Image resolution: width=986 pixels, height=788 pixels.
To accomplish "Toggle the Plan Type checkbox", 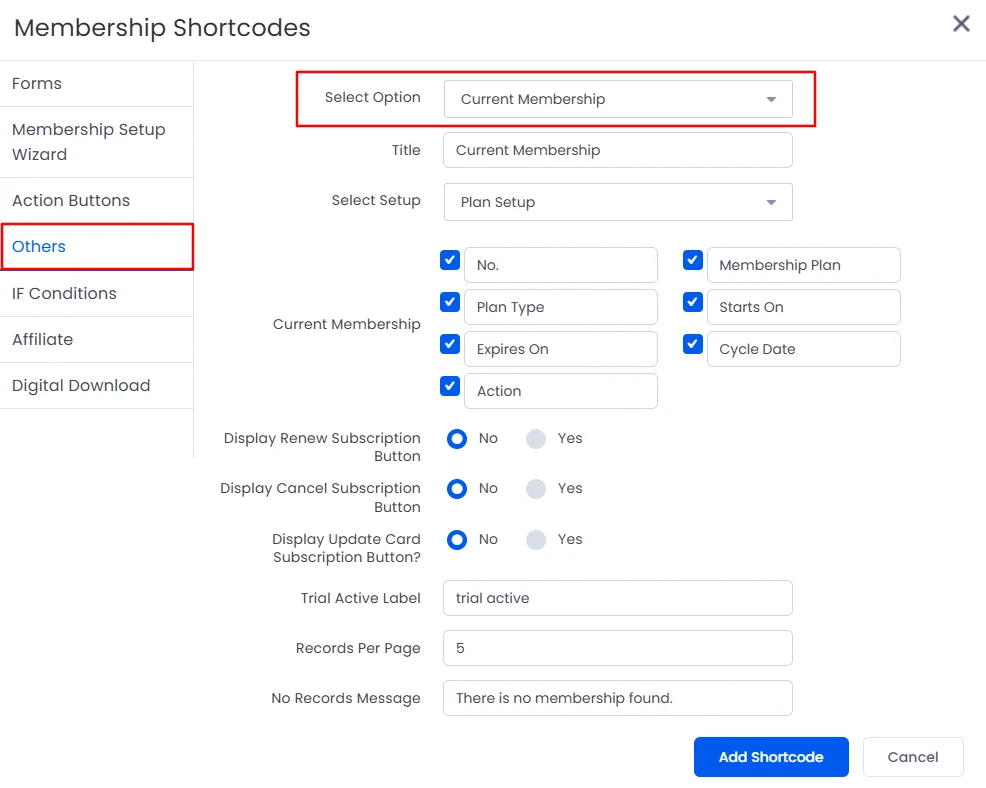I will (450, 302).
